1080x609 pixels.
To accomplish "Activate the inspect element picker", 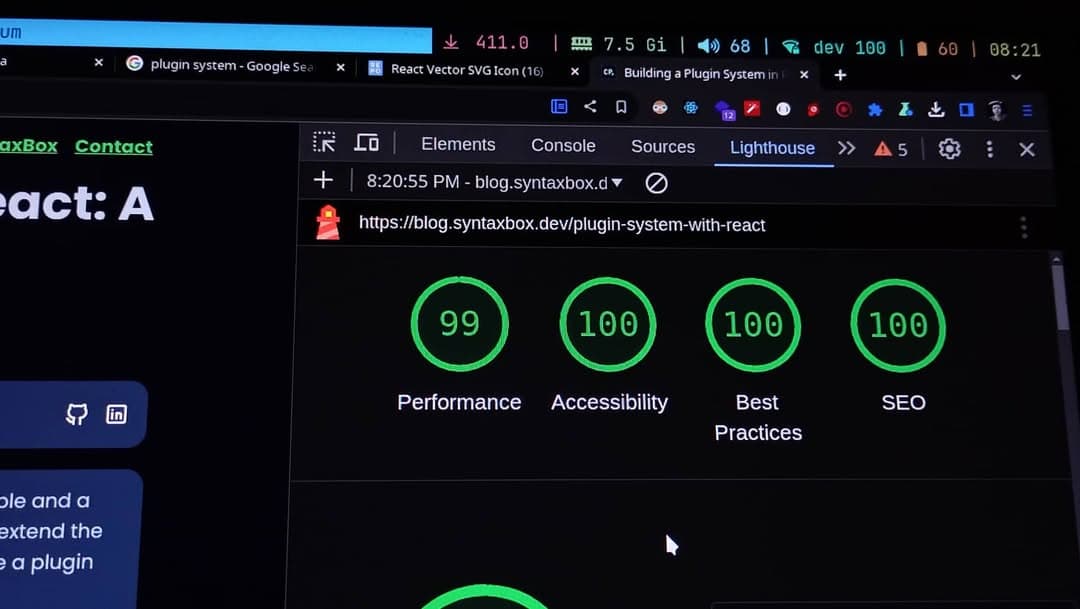I will point(324,142).
